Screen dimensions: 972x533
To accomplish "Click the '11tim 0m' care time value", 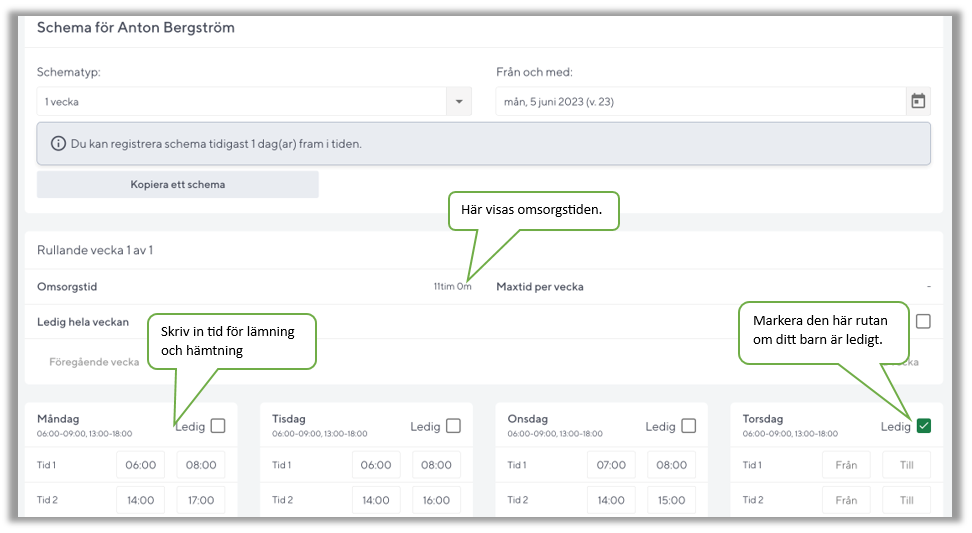I will tap(453, 286).
